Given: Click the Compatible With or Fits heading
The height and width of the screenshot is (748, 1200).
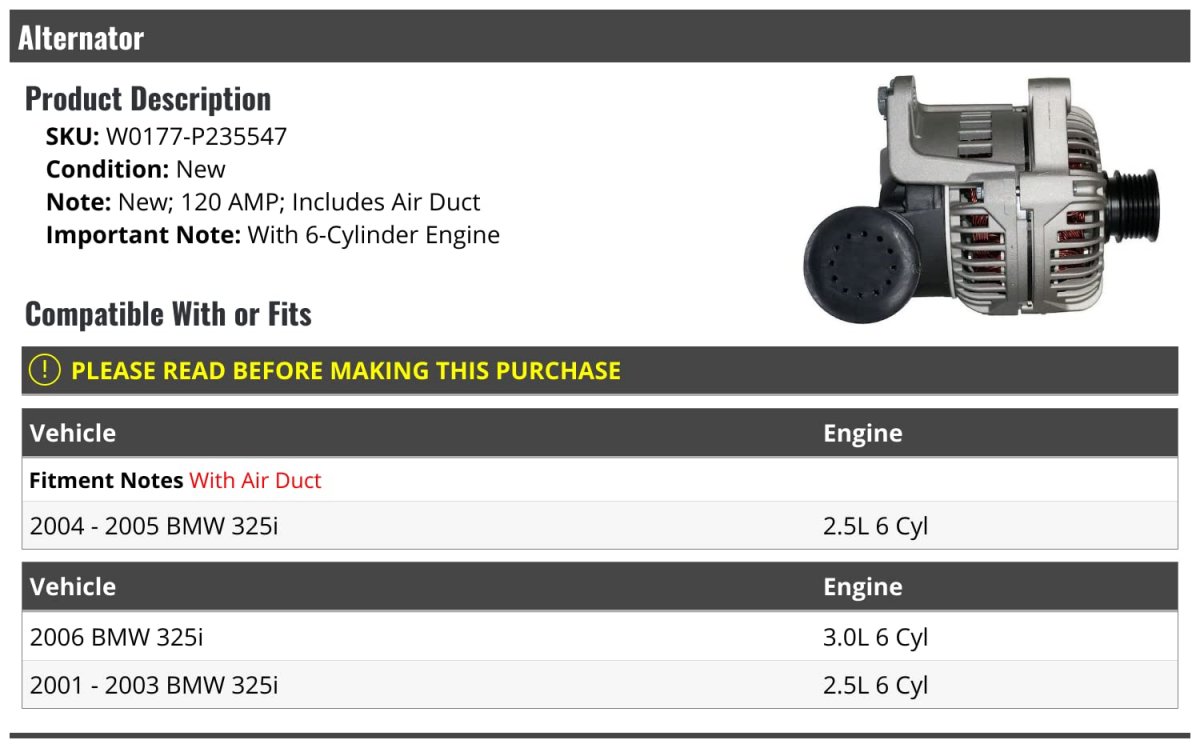Looking at the screenshot, I should (168, 314).
